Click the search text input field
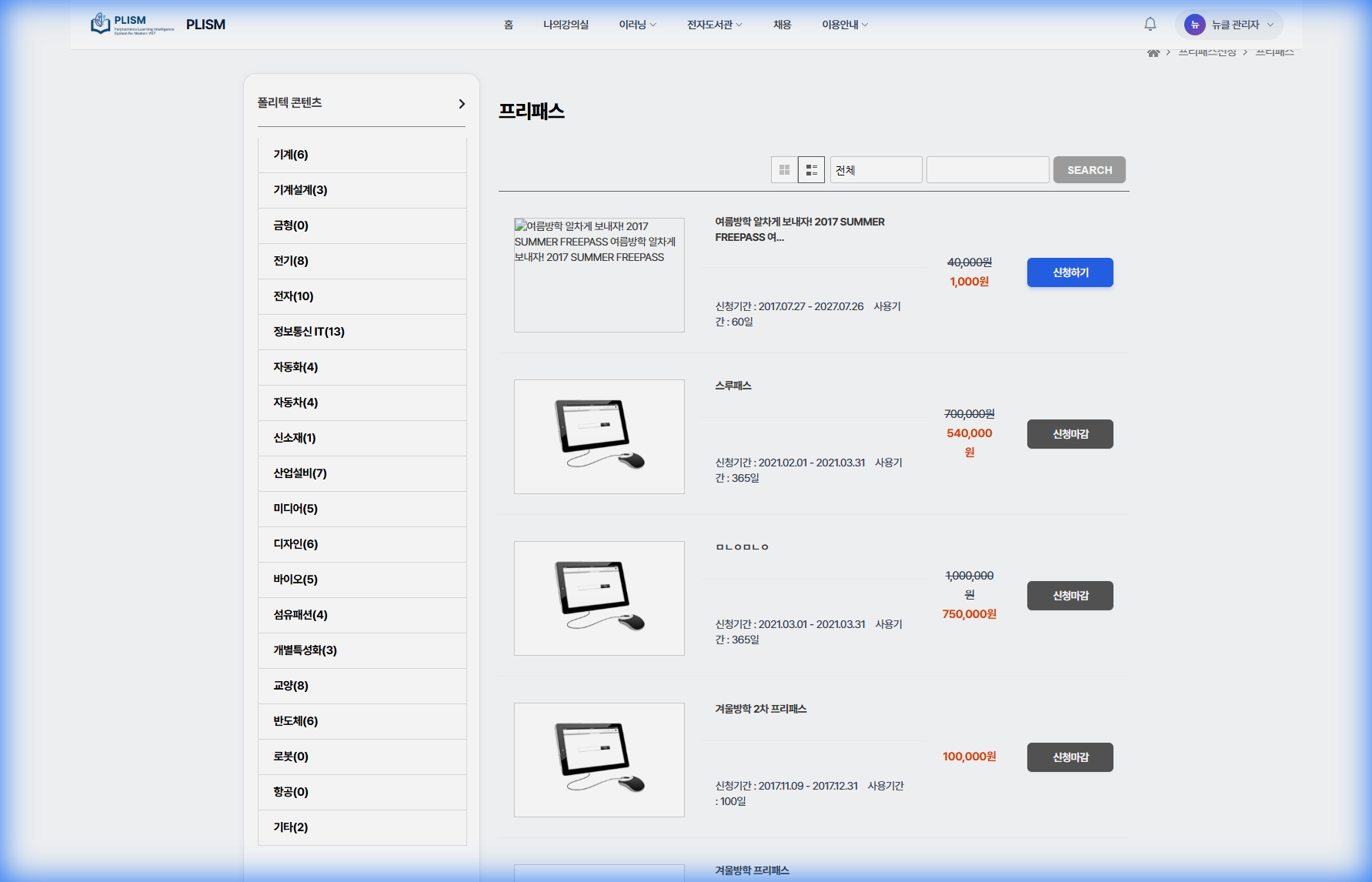The height and width of the screenshot is (882, 1372). tap(987, 170)
